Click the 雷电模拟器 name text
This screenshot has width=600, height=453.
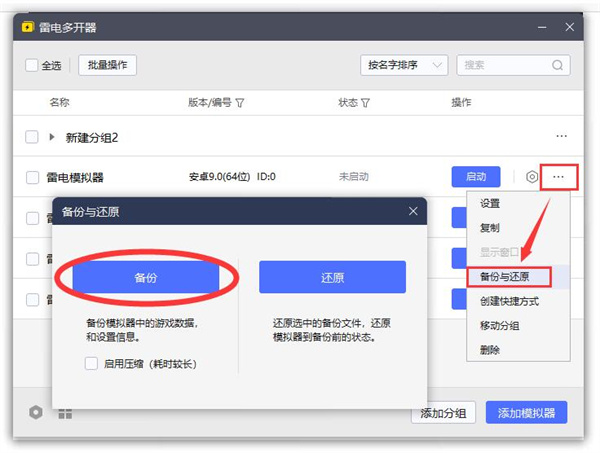pyautogui.click(x=75, y=178)
